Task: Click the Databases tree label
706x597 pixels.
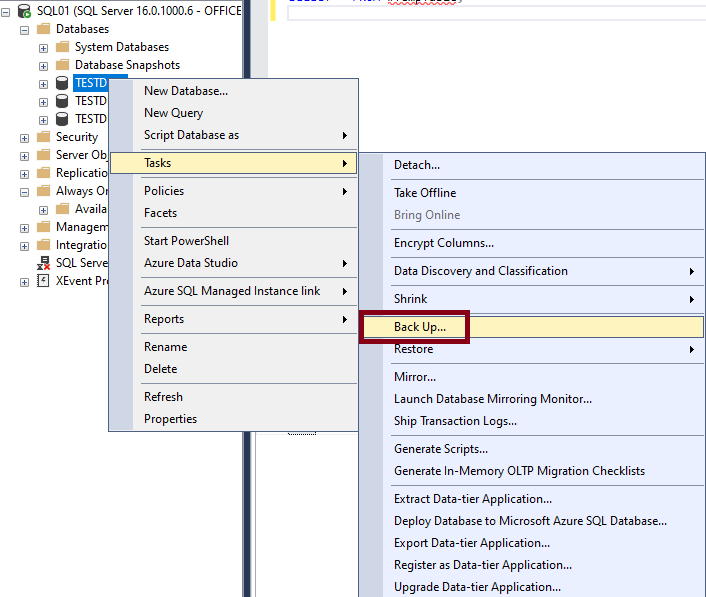Action: [x=82, y=29]
